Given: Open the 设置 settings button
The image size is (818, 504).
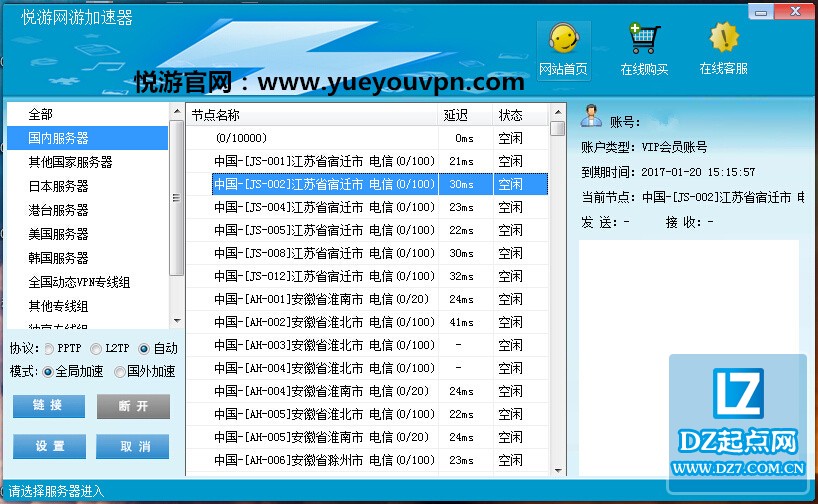Looking at the screenshot, I should pos(50,446).
